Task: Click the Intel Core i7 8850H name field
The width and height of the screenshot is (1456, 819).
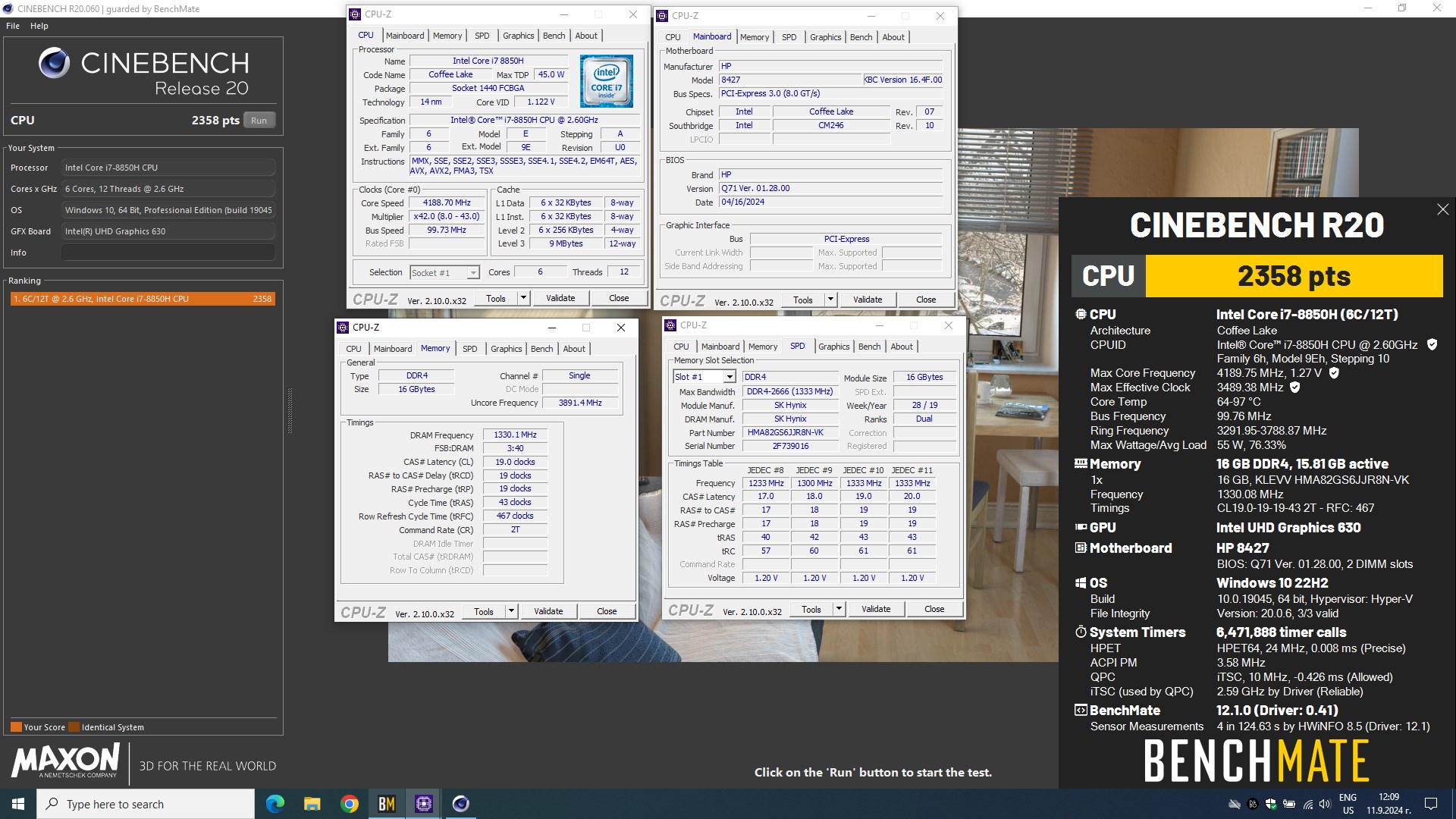Action: tap(488, 61)
